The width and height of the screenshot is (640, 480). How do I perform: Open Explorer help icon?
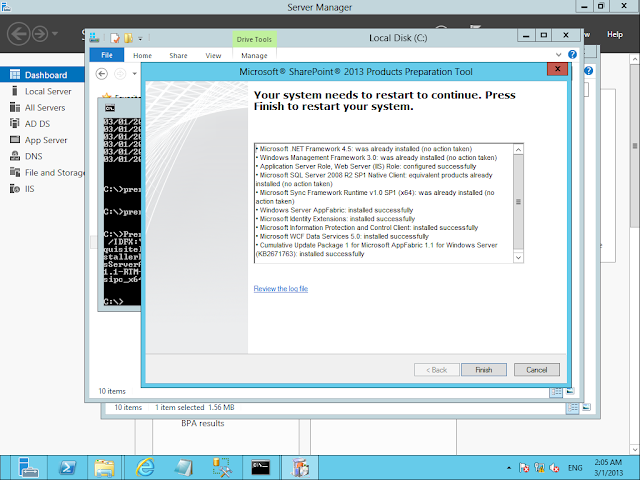pos(572,54)
